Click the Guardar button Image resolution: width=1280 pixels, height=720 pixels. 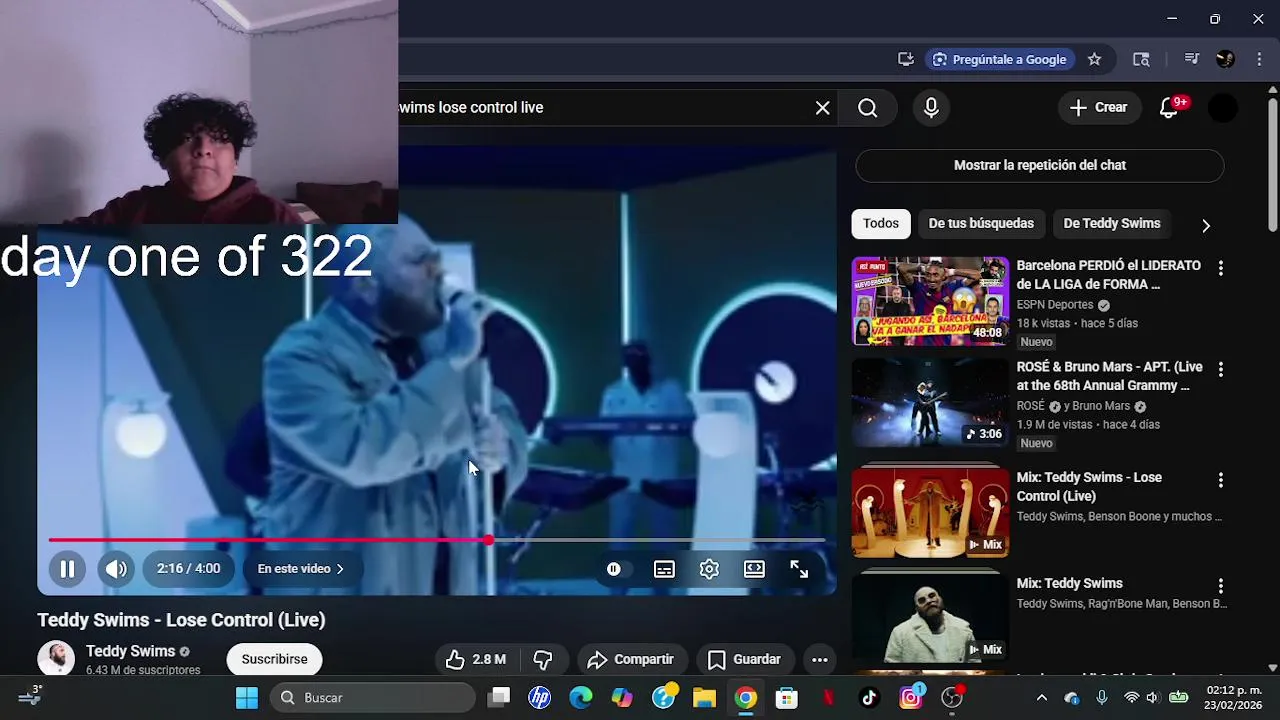pyautogui.click(x=744, y=660)
